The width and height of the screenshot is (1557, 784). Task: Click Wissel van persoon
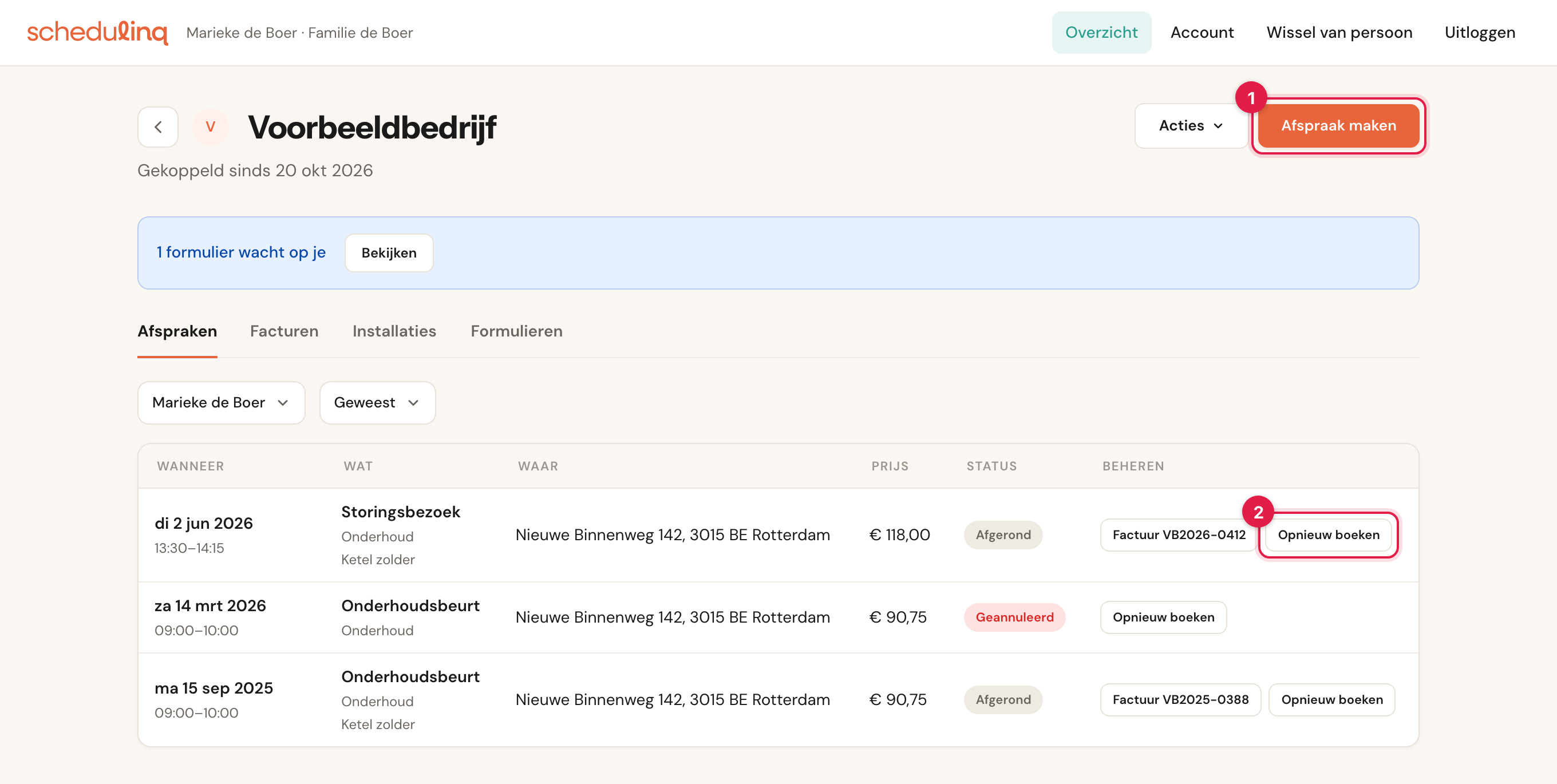tap(1339, 33)
